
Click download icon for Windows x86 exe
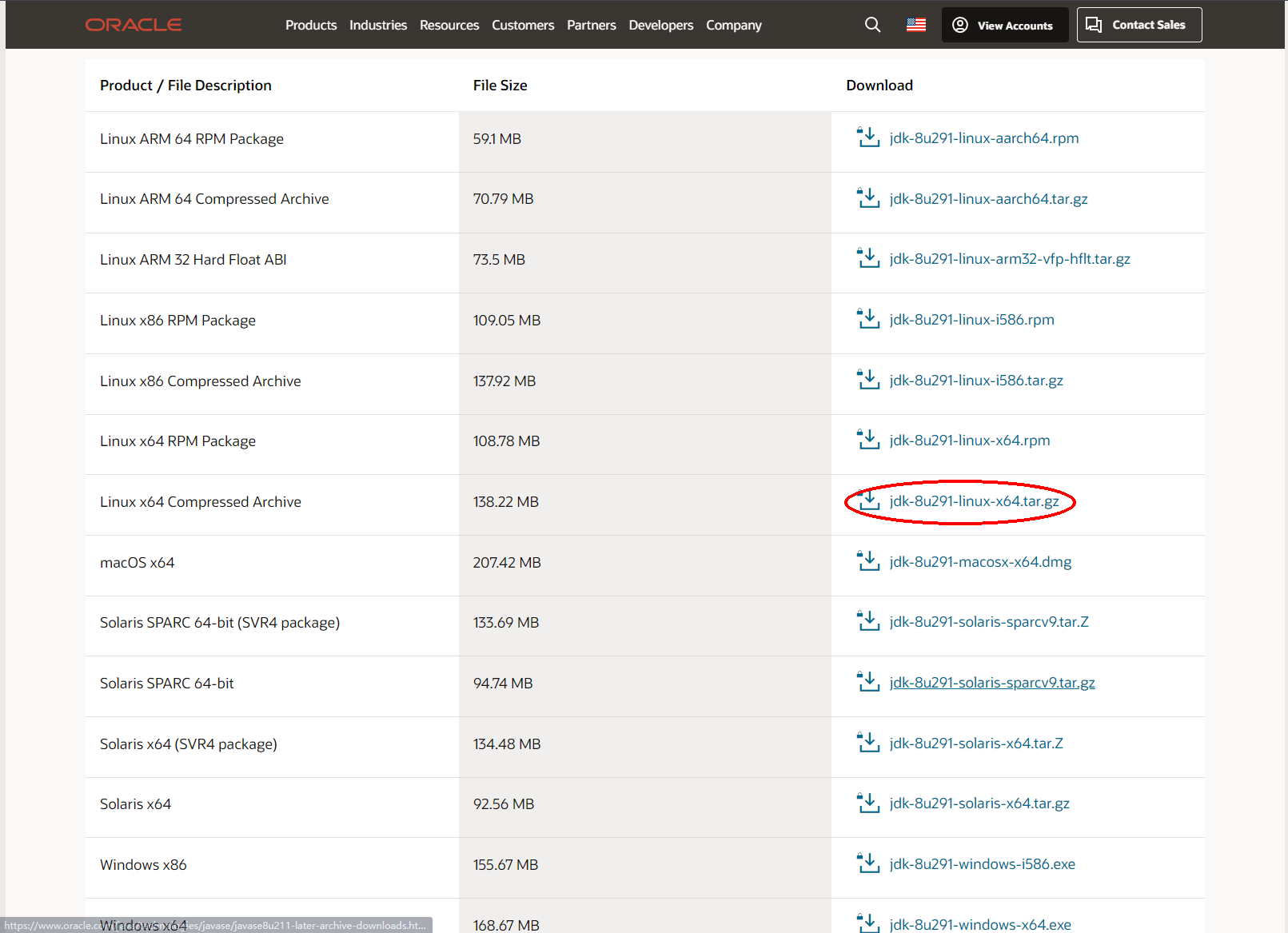pyautogui.click(x=868, y=863)
